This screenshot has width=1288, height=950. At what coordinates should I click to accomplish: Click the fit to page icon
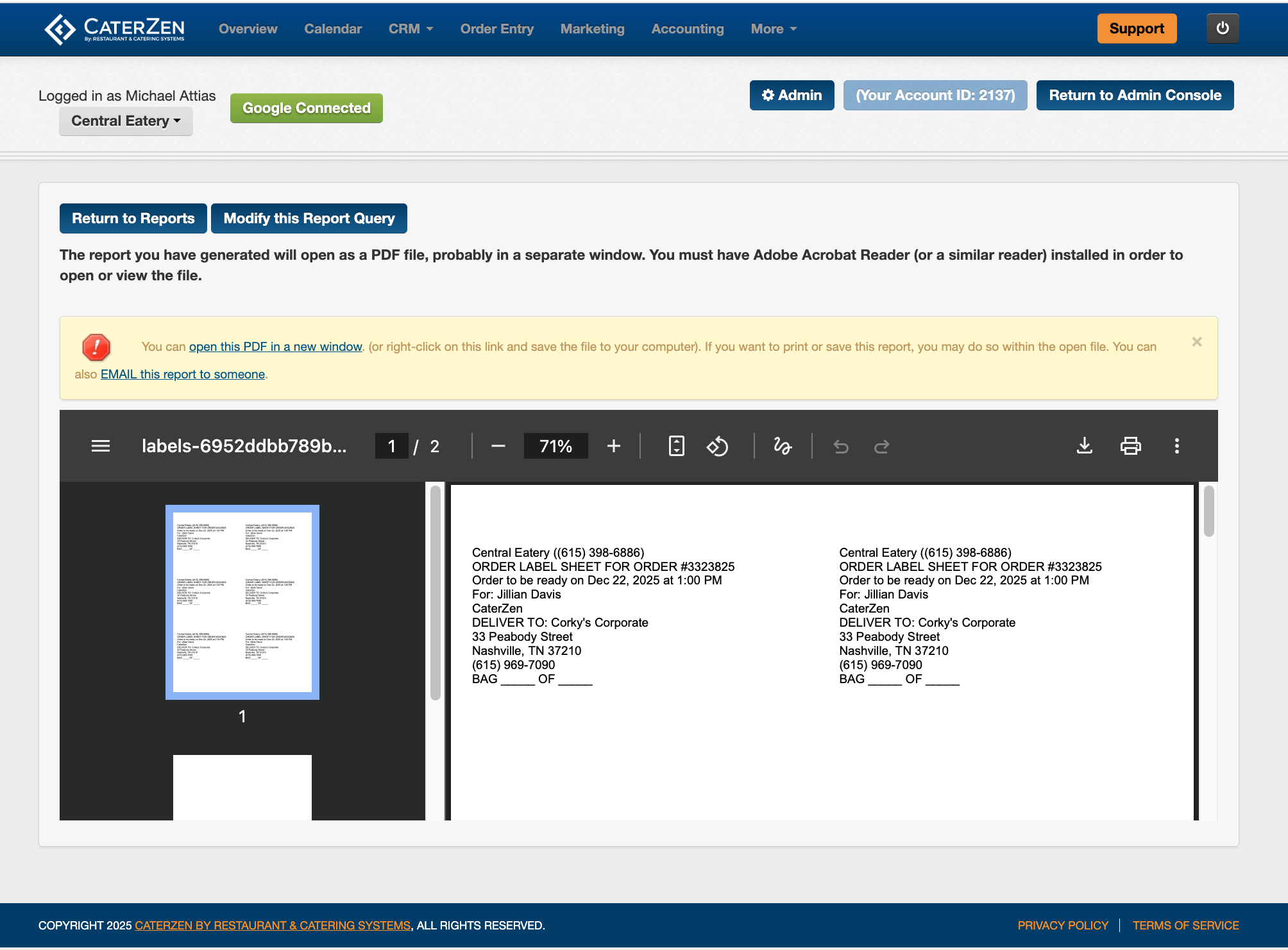[676, 446]
